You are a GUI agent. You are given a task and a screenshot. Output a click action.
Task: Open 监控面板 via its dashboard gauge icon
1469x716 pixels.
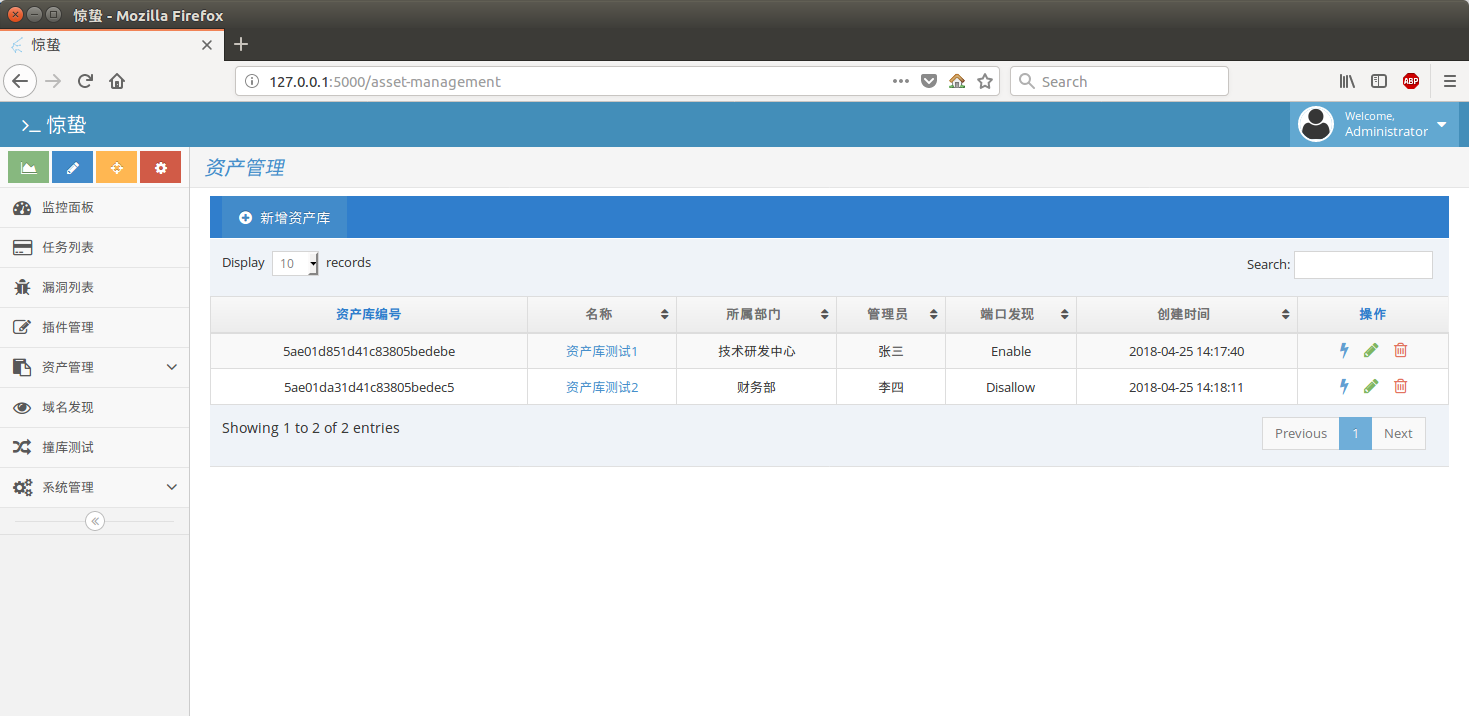click(24, 207)
